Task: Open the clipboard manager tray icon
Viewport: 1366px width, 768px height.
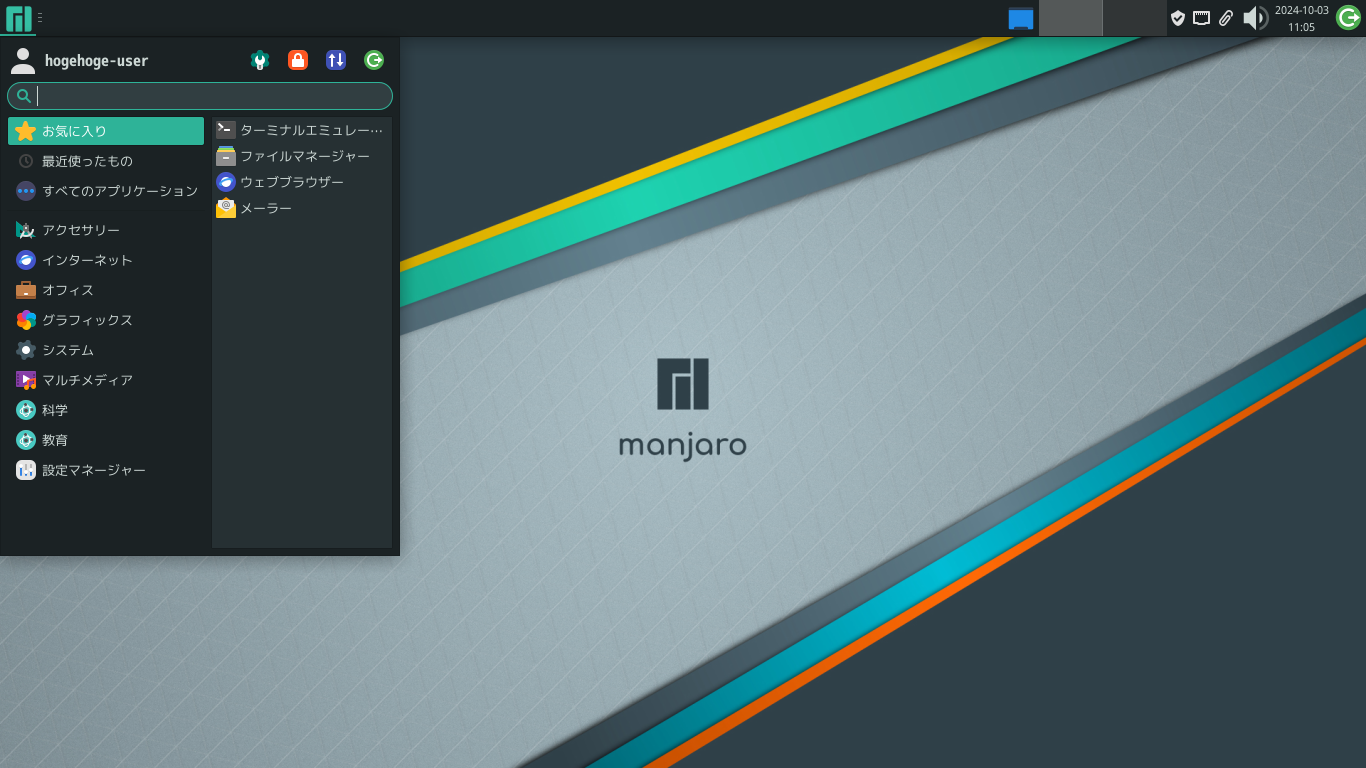Action: pos(1227,18)
